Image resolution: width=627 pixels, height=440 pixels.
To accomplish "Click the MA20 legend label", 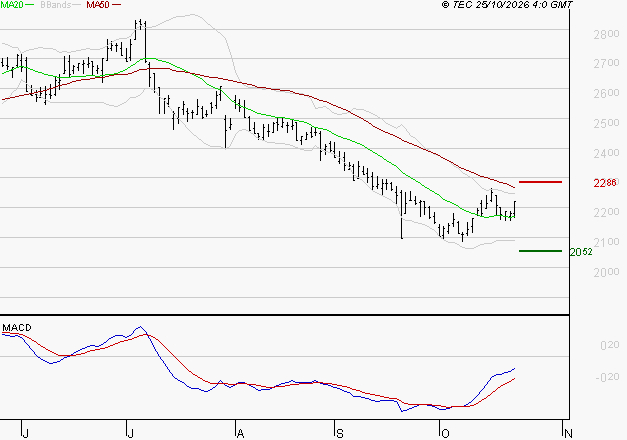I will point(12,5).
